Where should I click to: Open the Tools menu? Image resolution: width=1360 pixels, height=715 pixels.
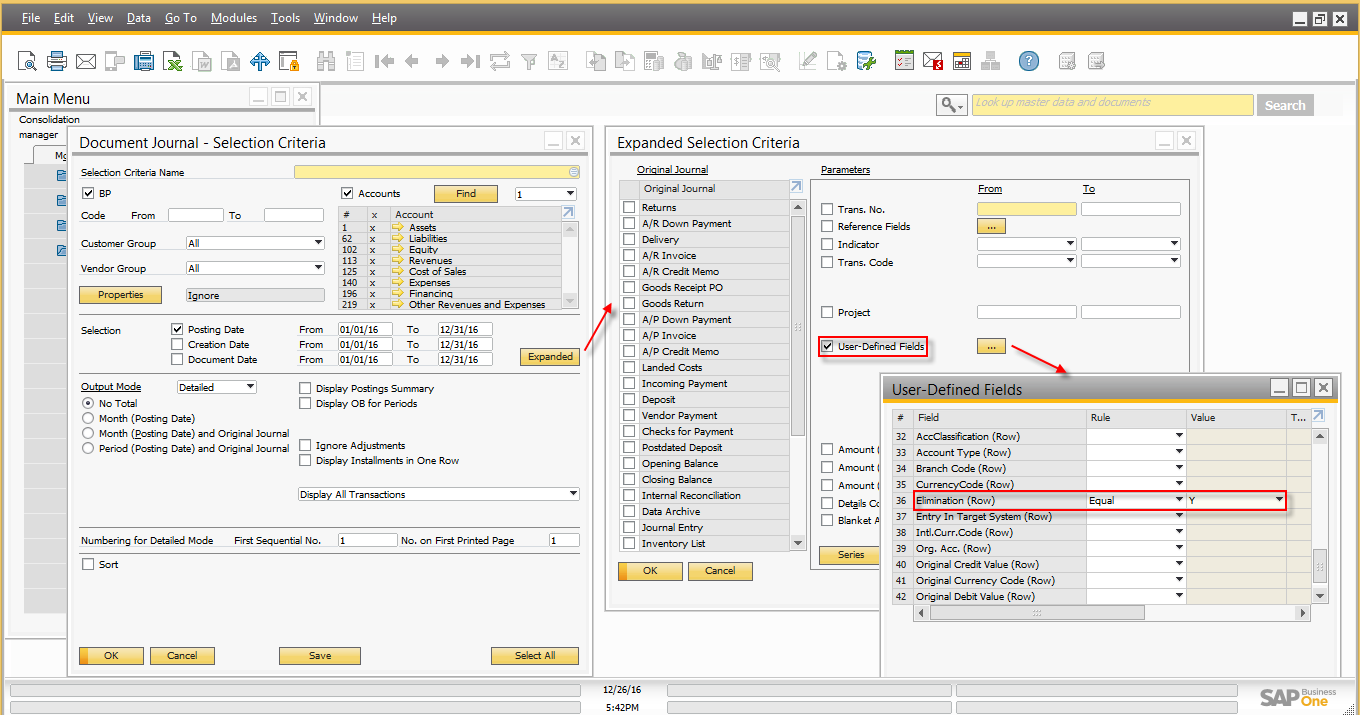(x=285, y=18)
